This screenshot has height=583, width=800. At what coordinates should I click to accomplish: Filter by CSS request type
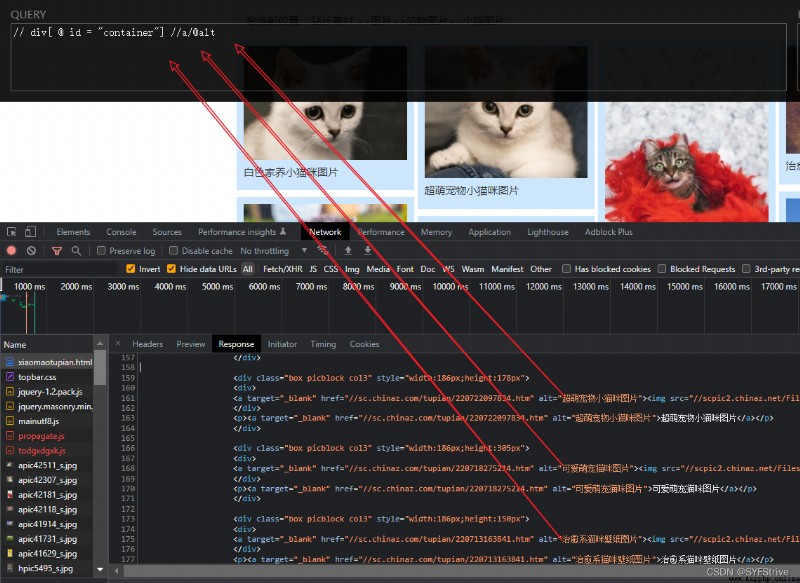pos(331,269)
